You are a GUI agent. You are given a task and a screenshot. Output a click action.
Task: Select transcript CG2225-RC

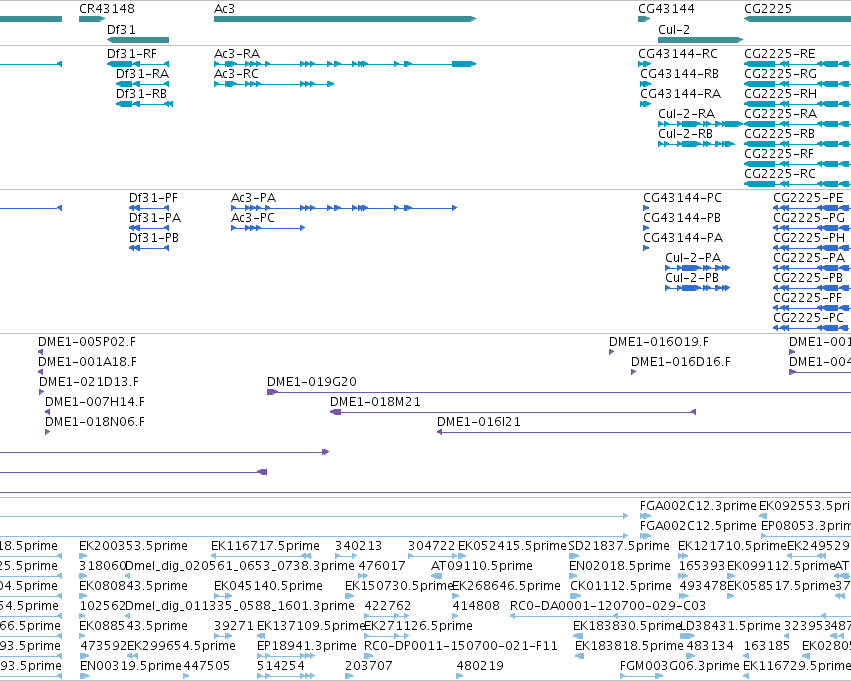tap(780, 174)
